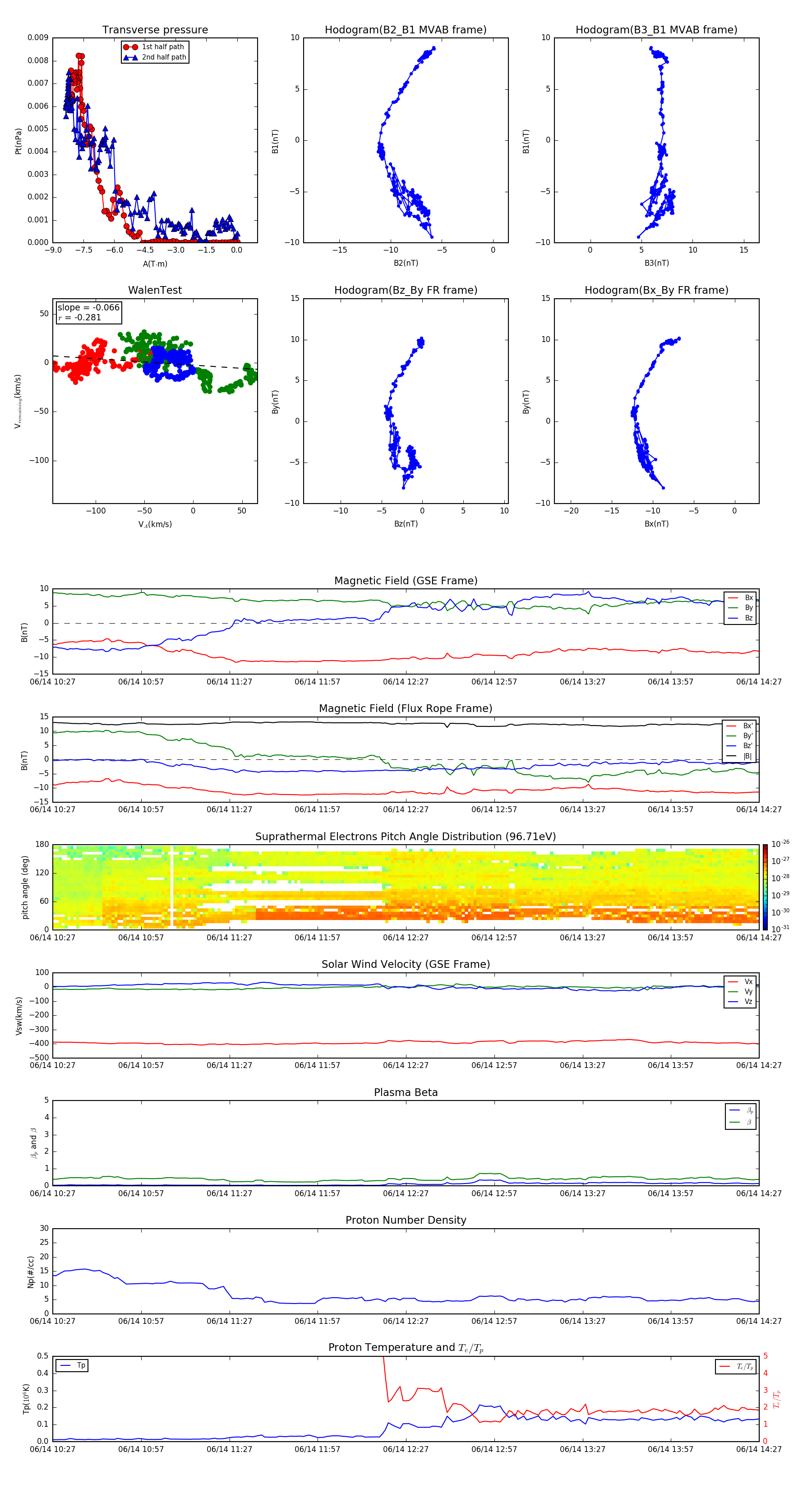Click 'Vz' legend entry in solar wind plot
This screenshot has width=812, height=1489.
(x=740, y=1002)
